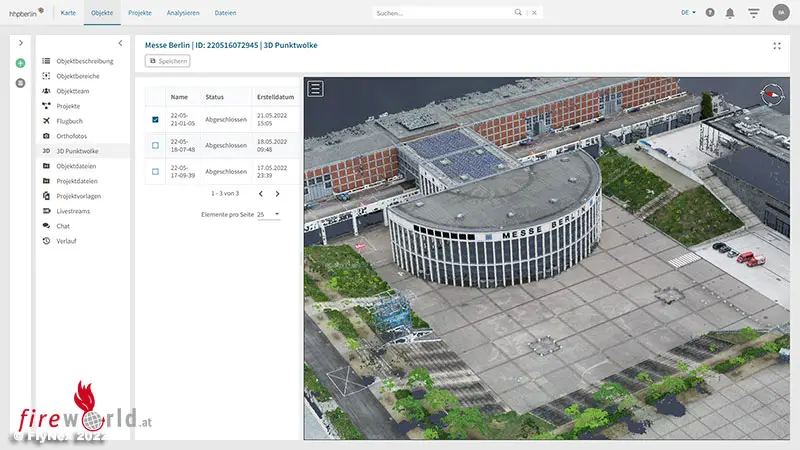Image resolution: width=800 pixels, height=450 pixels.
Task: Switch to the Karte tab
Action: pos(68,12)
